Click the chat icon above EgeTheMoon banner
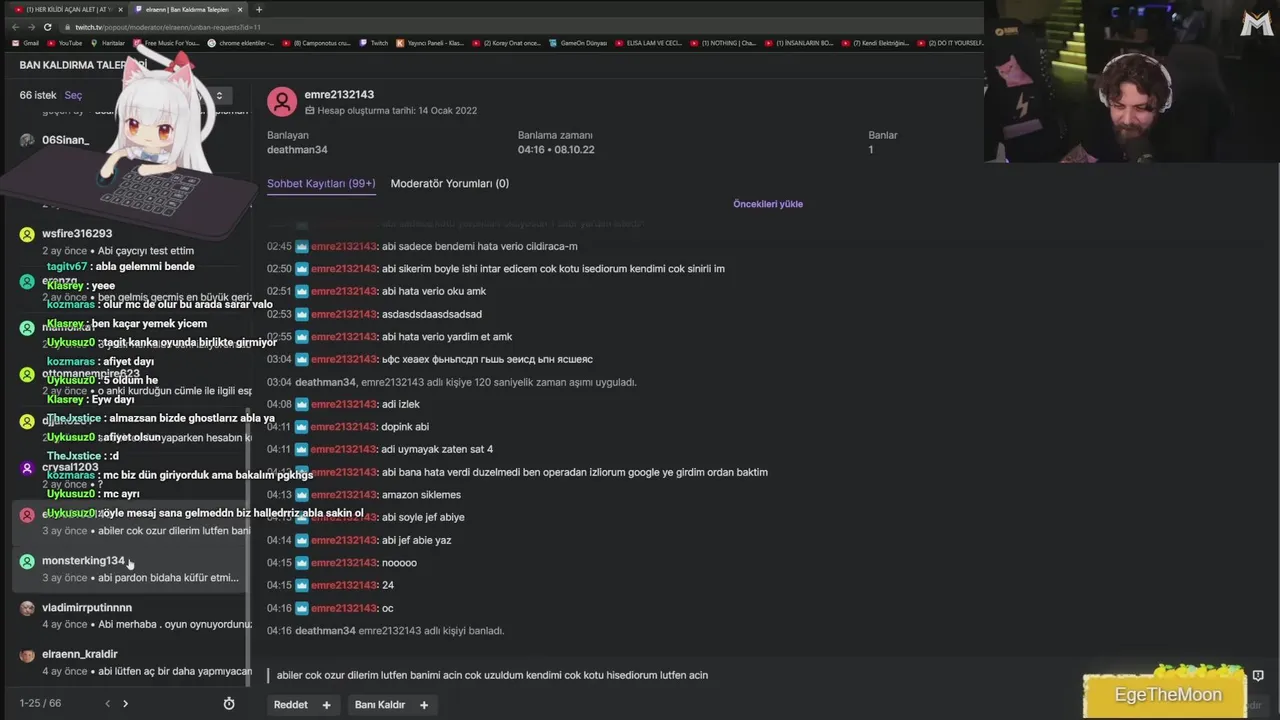The height and width of the screenshot is (720, 1280). [x=1258, y=676]
